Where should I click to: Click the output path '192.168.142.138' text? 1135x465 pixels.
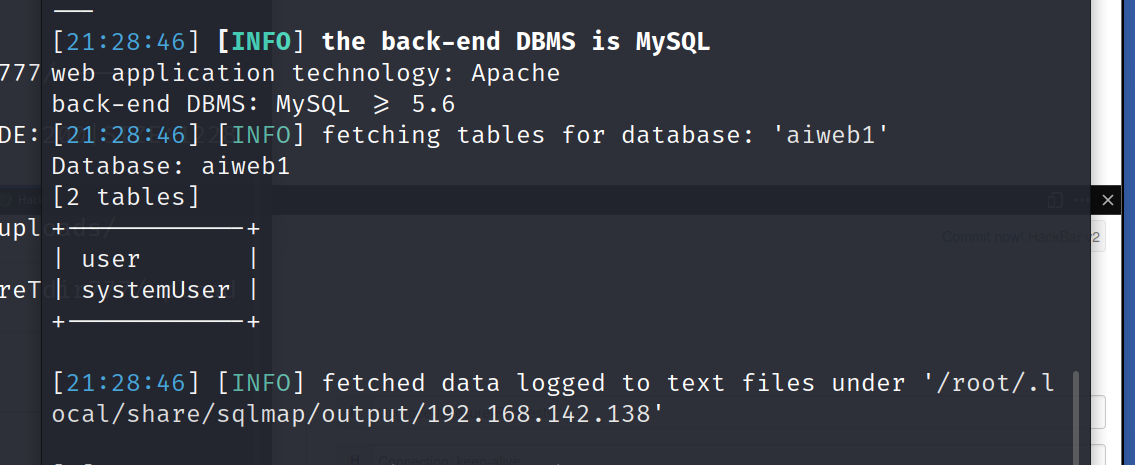(x=545, y=414)
